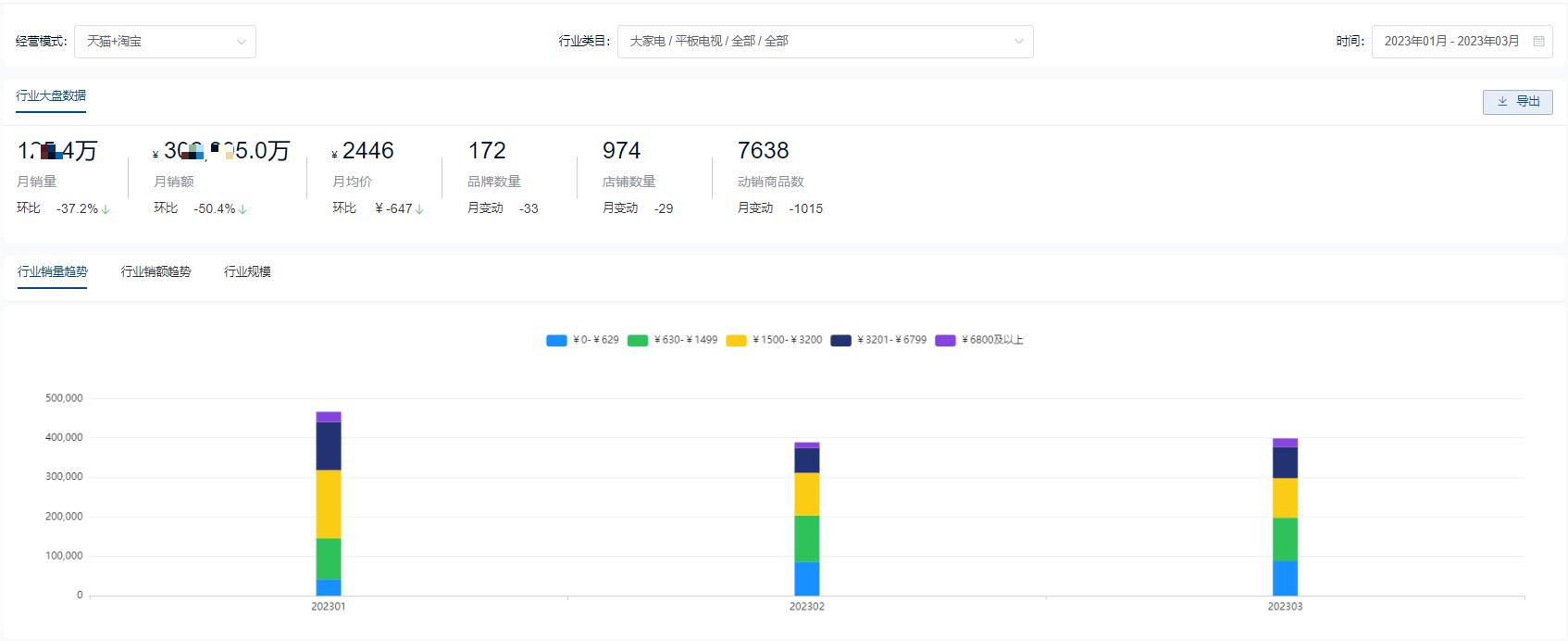Click the download icon on export button
1568x641 pixels.
[x=1502, y=102]
